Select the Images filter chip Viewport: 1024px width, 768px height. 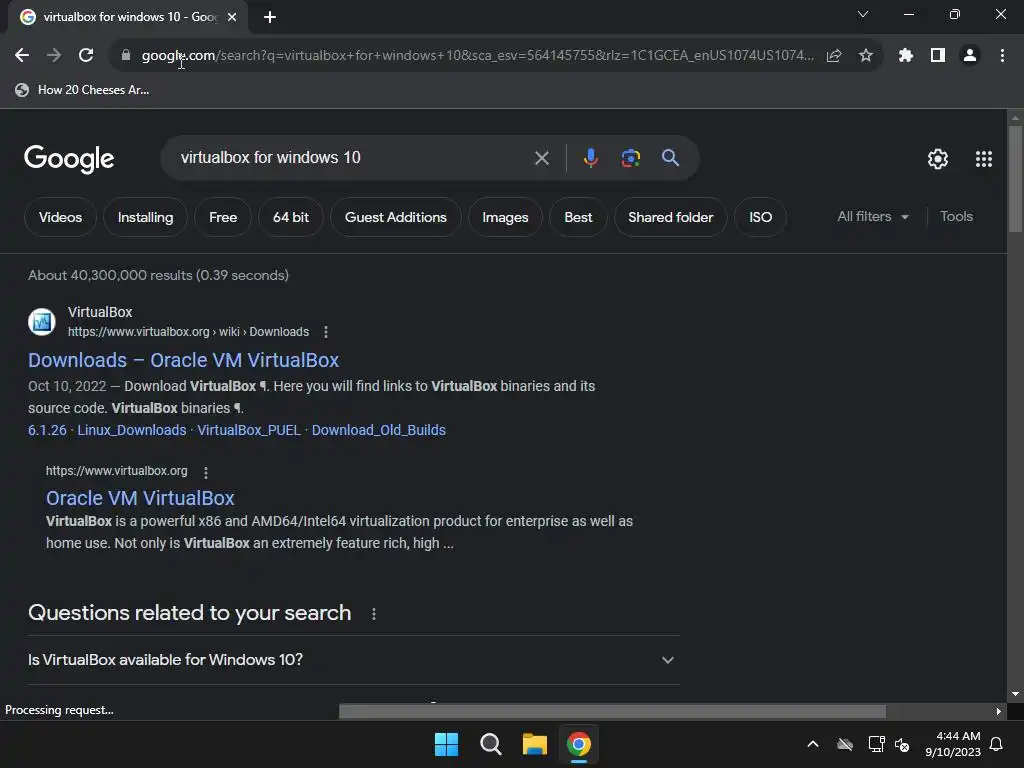[x=505, y=217]
